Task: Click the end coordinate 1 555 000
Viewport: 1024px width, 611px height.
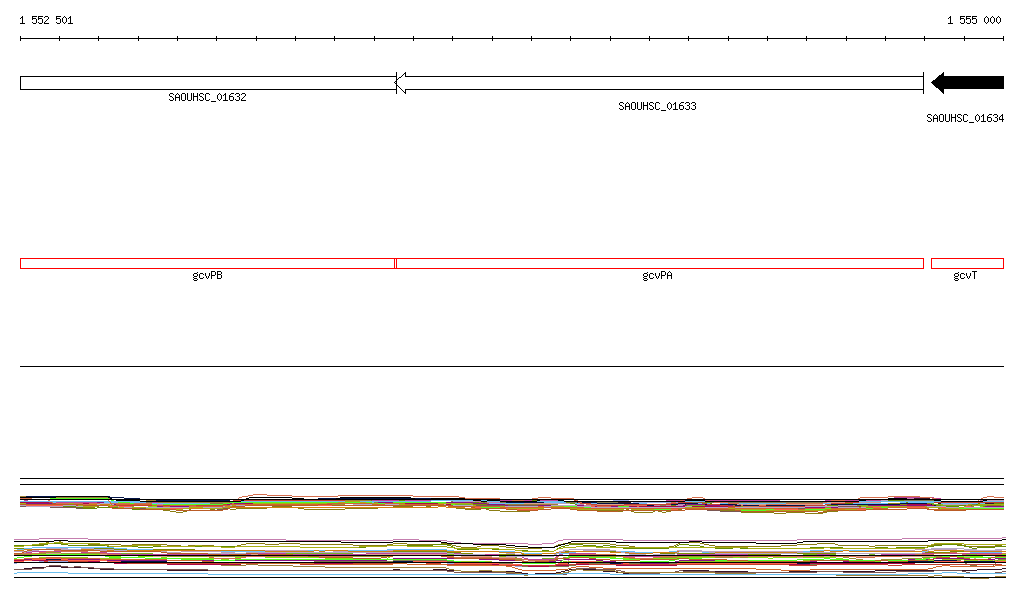Action: click(974, 20)
